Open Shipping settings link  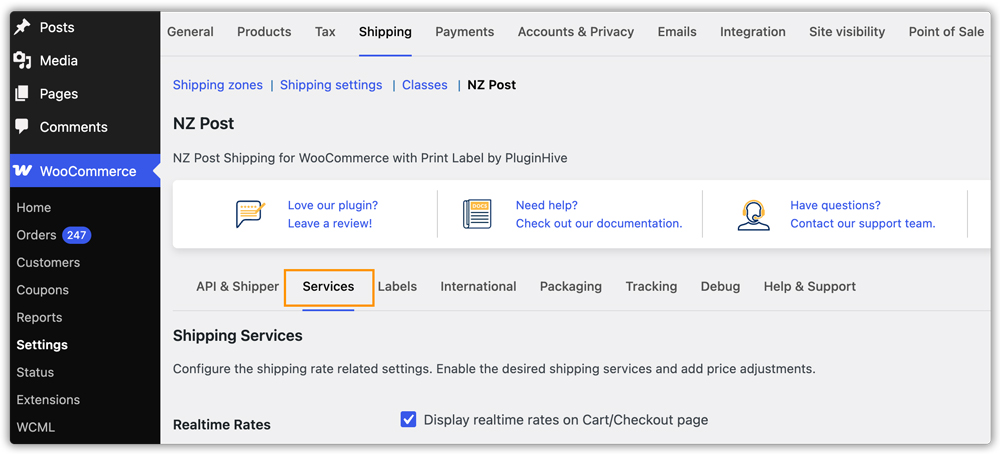[331, 85]
